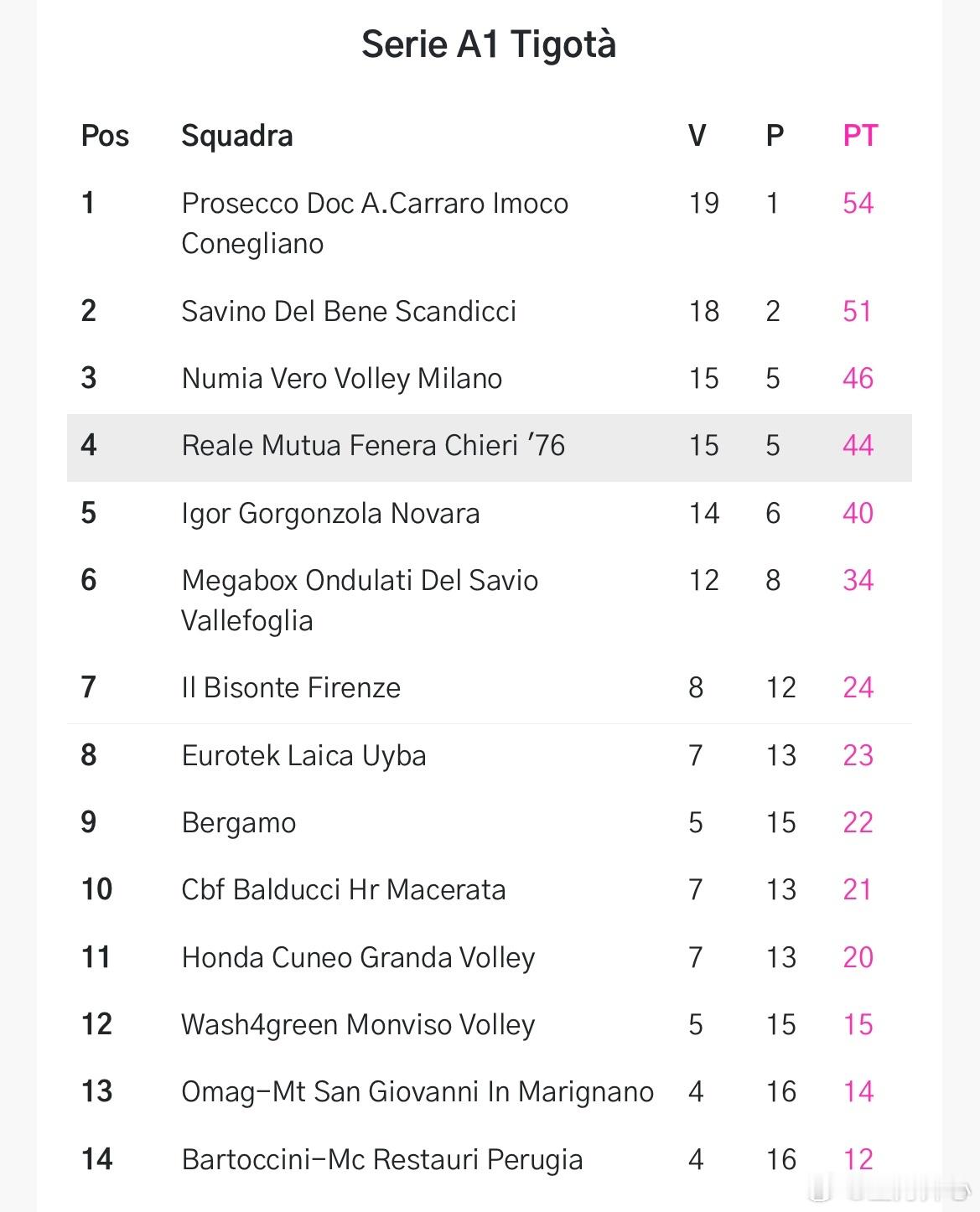980x1212 pixels.
Task: Click the Serie A1 Tigotà title
Action: pos(489,44)
